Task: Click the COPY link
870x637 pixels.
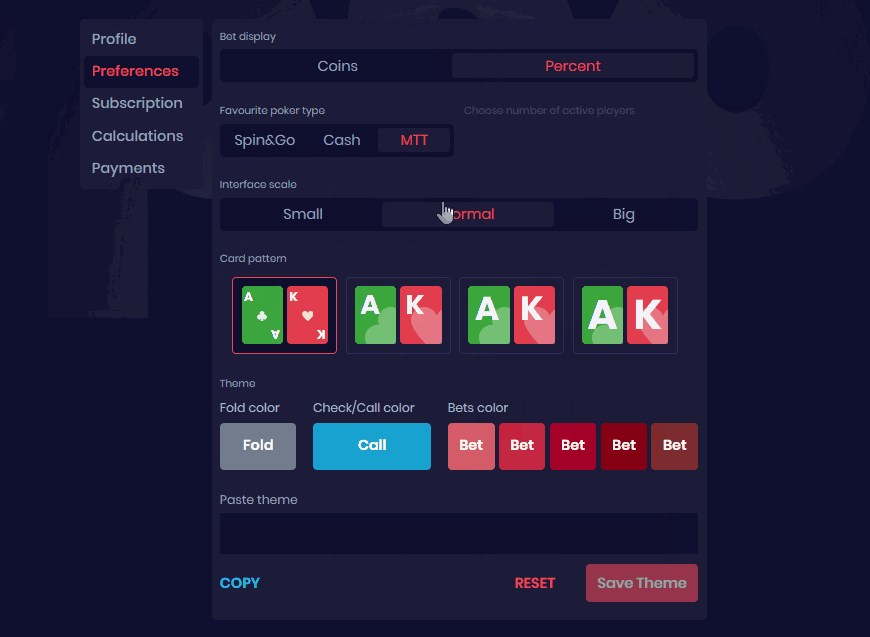Action: [x=239, y=582]
